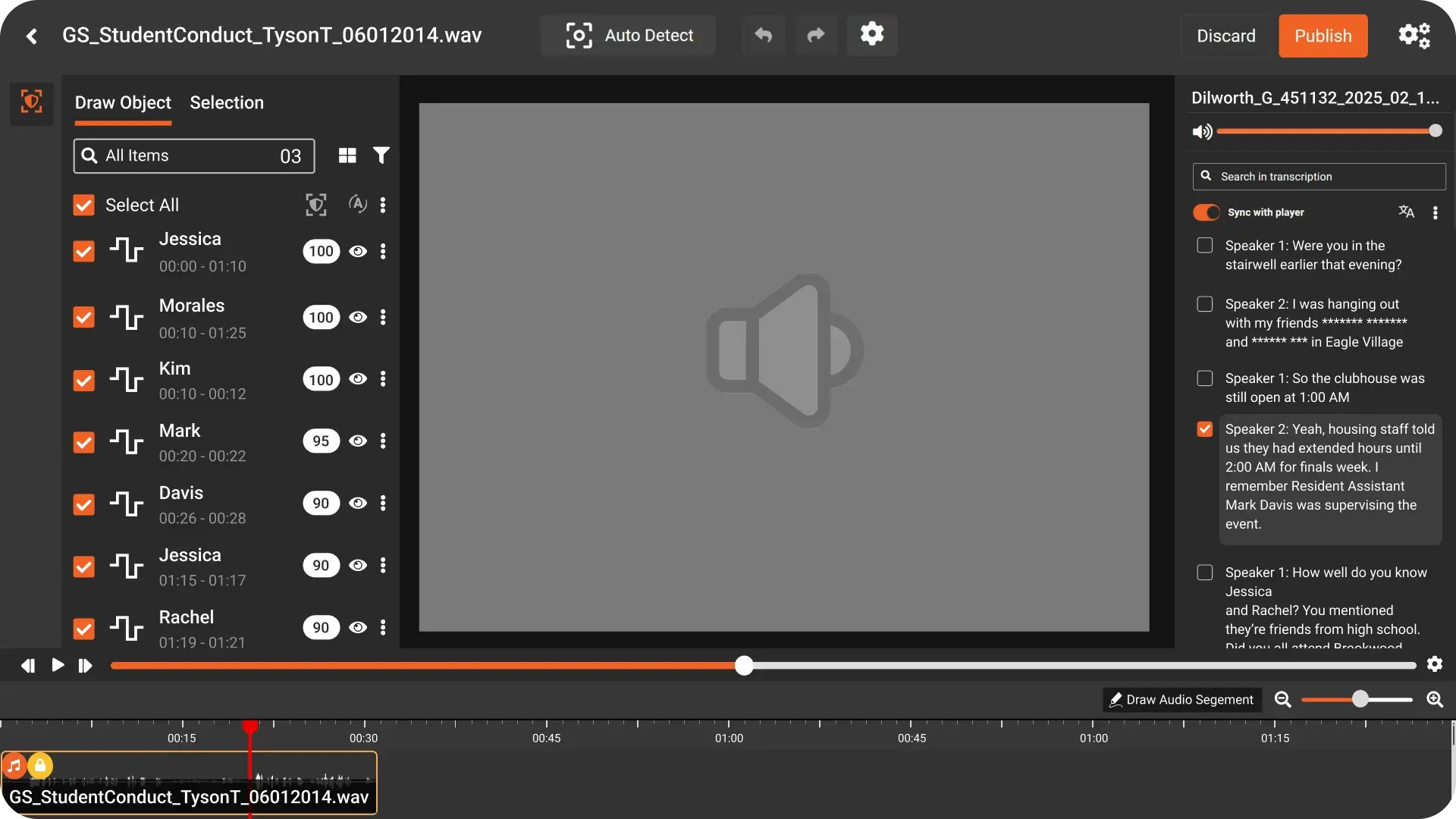Click the filter funnel icon
The width and height of the screenshot is (1456, 819).
click(381, 155)
